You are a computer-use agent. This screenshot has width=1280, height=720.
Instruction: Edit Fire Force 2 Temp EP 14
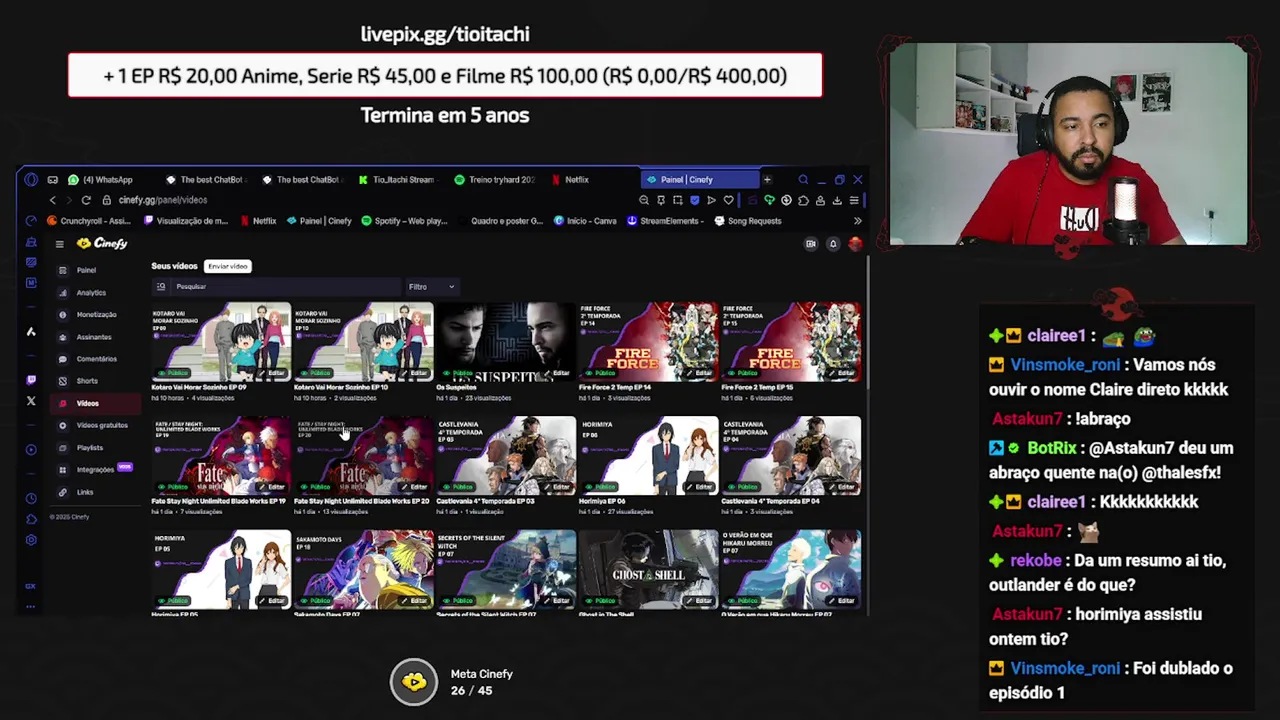(700, 373)
